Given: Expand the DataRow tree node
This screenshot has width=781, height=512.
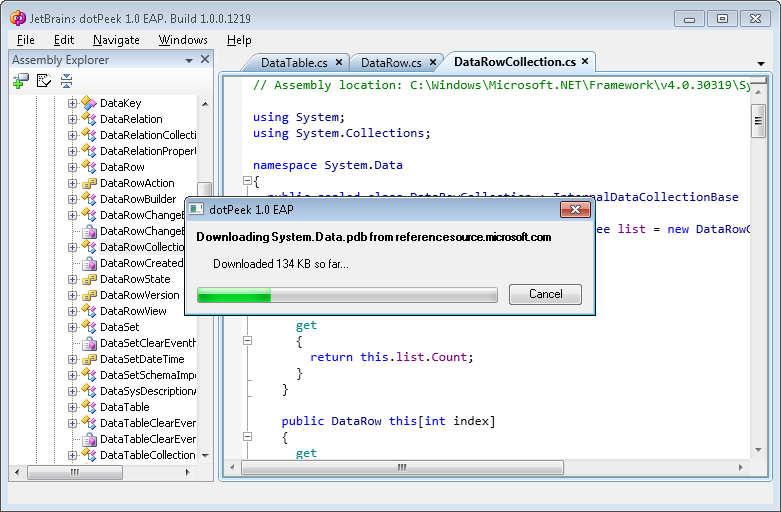Looking at the screenshot, I should click(x=73, y=167).
